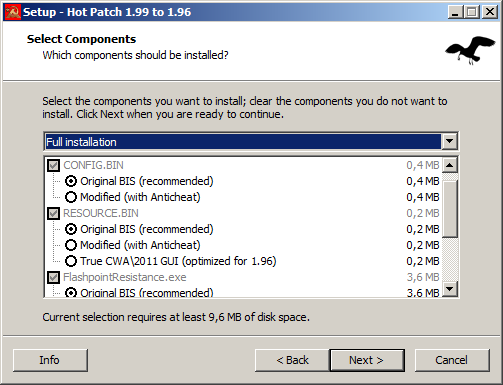Select Modified (with Anticheat) under CONFIG.BIN

coord(71,197)
